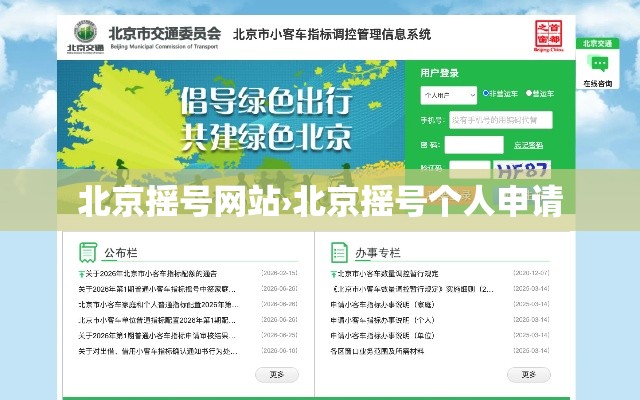The height and width of the screenshot is (400, 640).
Task: Open 北京市小客车数量调控暂行规定 link
Action: tap(388, 274)
